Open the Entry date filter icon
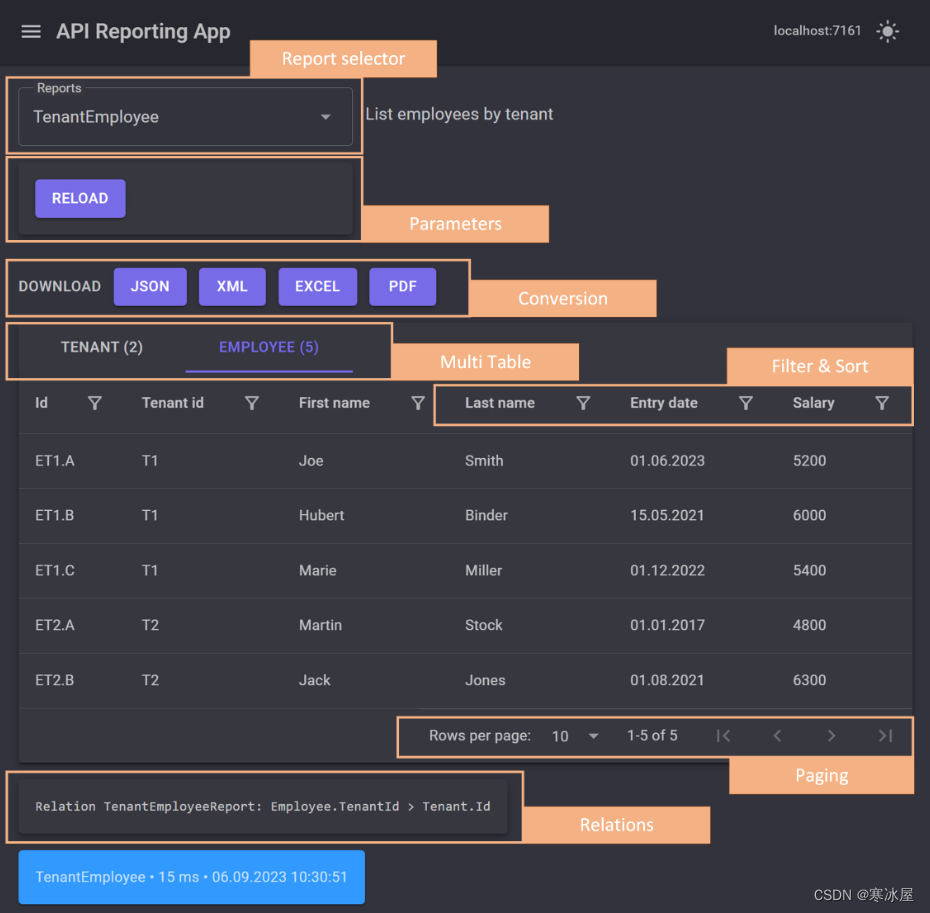Screen dimensions: 930x913 pos(746,403)
